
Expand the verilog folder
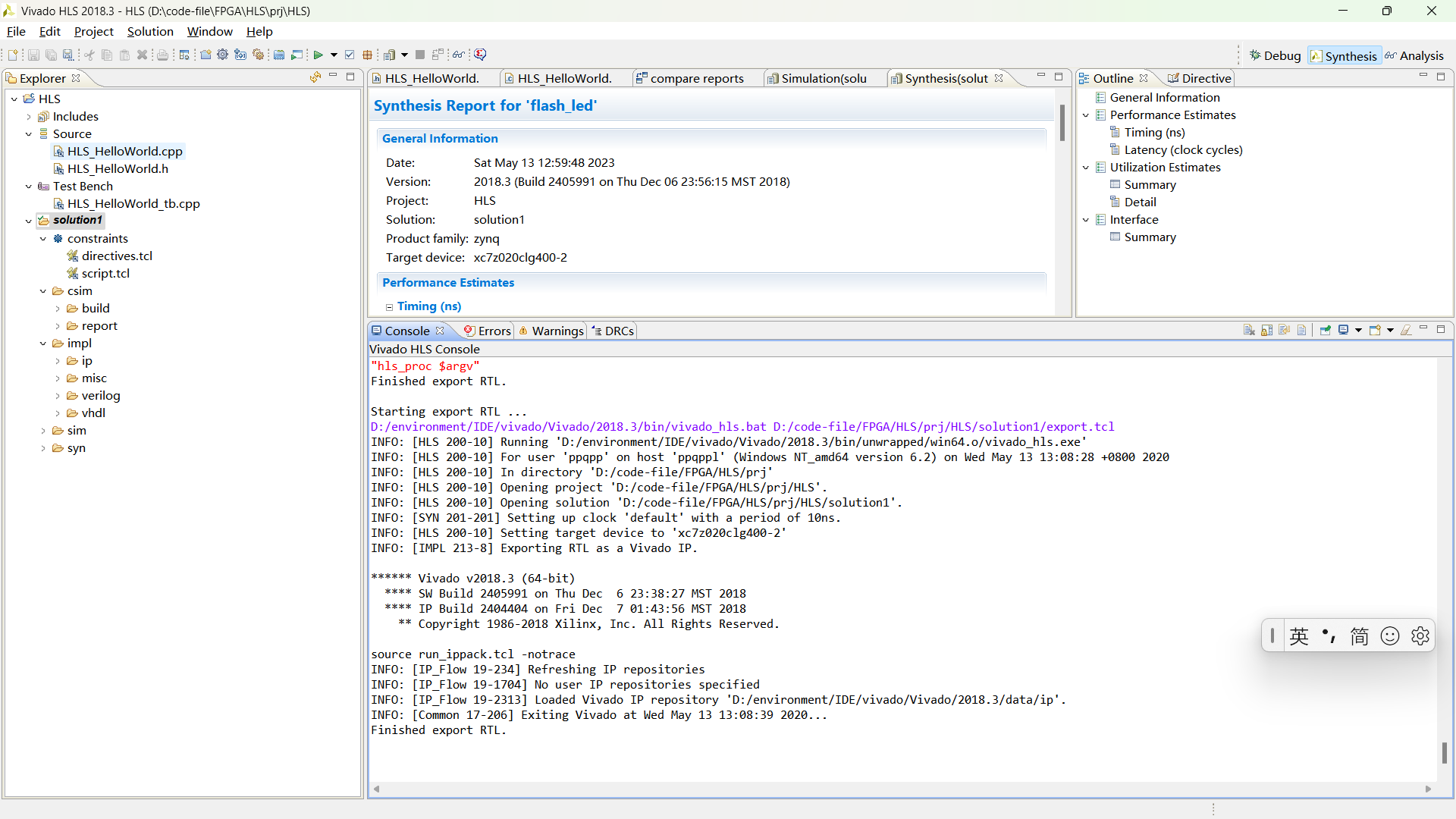click(58, 396)
